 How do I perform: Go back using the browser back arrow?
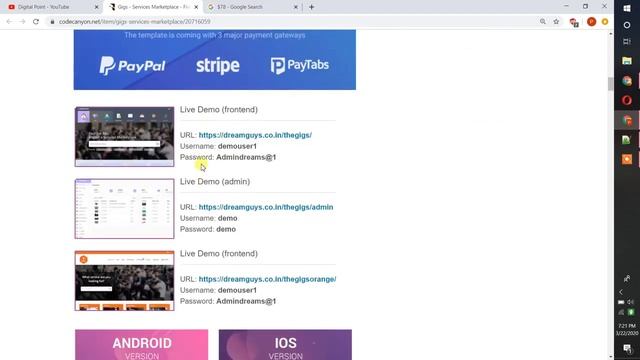tap(9, 22)
